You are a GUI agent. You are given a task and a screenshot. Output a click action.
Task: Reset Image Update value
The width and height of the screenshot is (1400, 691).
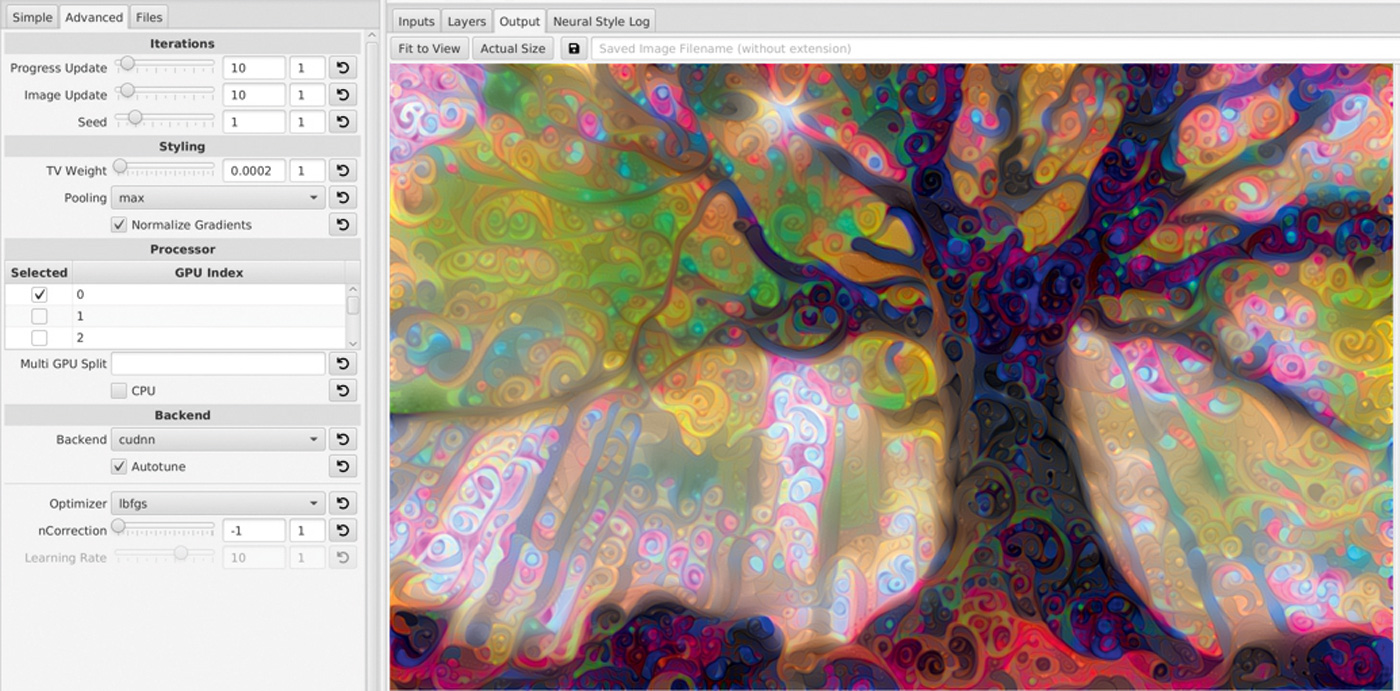pos(342,95)
